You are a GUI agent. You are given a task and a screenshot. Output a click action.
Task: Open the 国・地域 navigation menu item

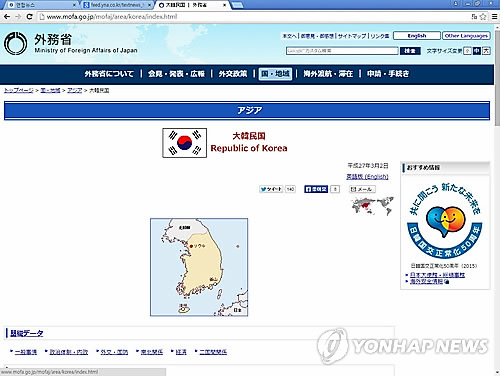tap(275, 74)
